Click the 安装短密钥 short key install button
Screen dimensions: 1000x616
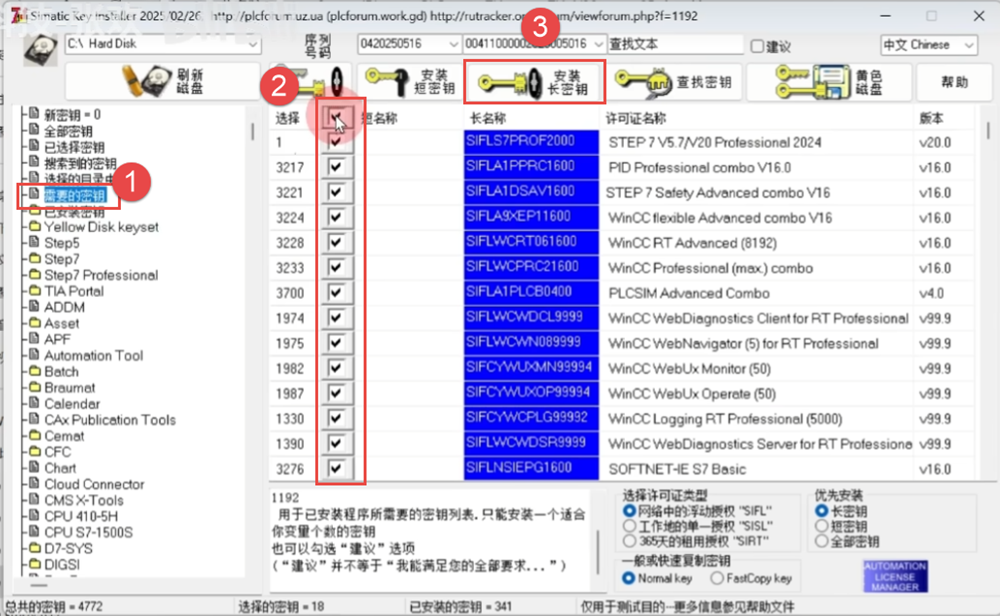(410, 82)
